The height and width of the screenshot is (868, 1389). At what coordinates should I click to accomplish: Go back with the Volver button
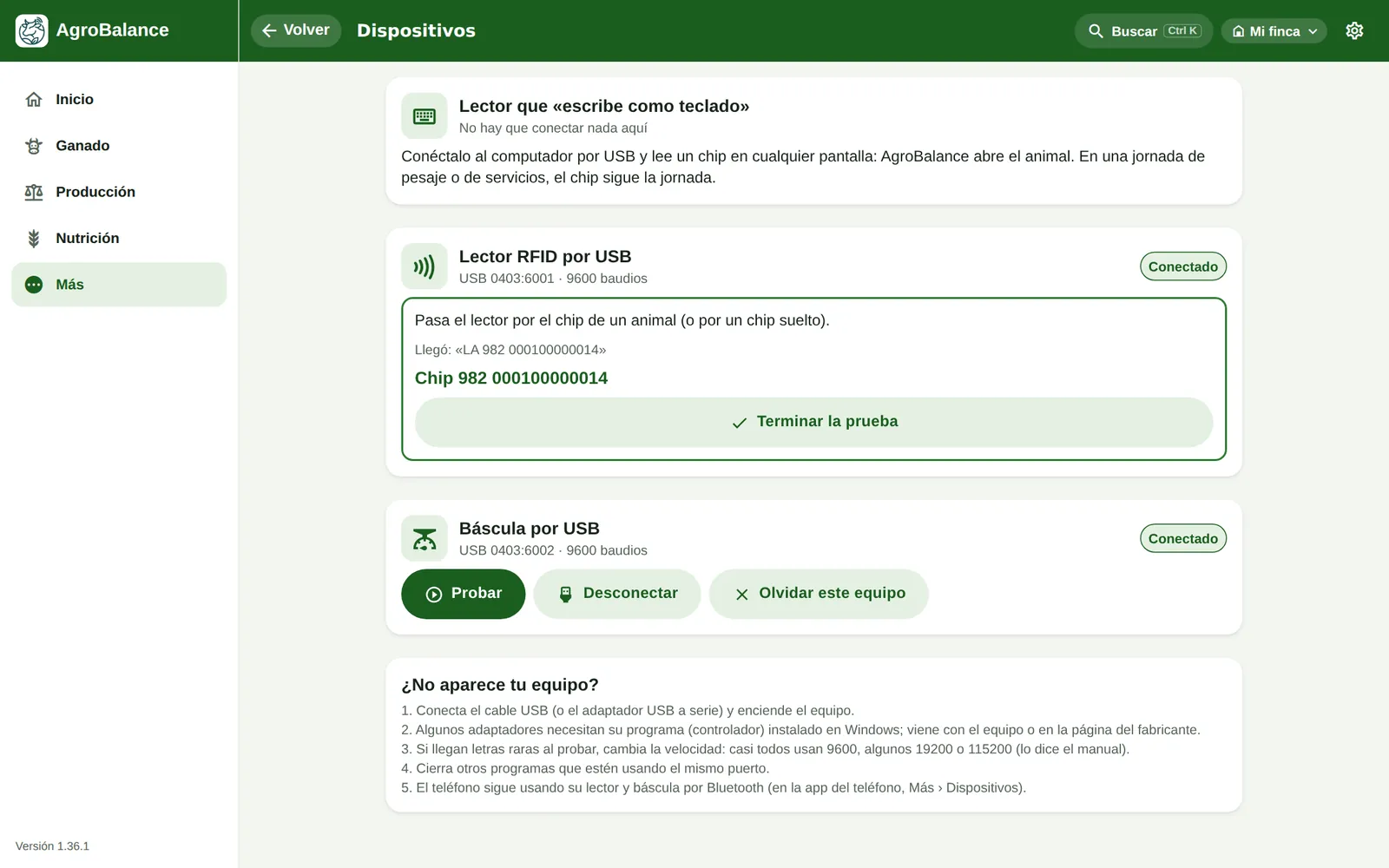coord(296,30)
